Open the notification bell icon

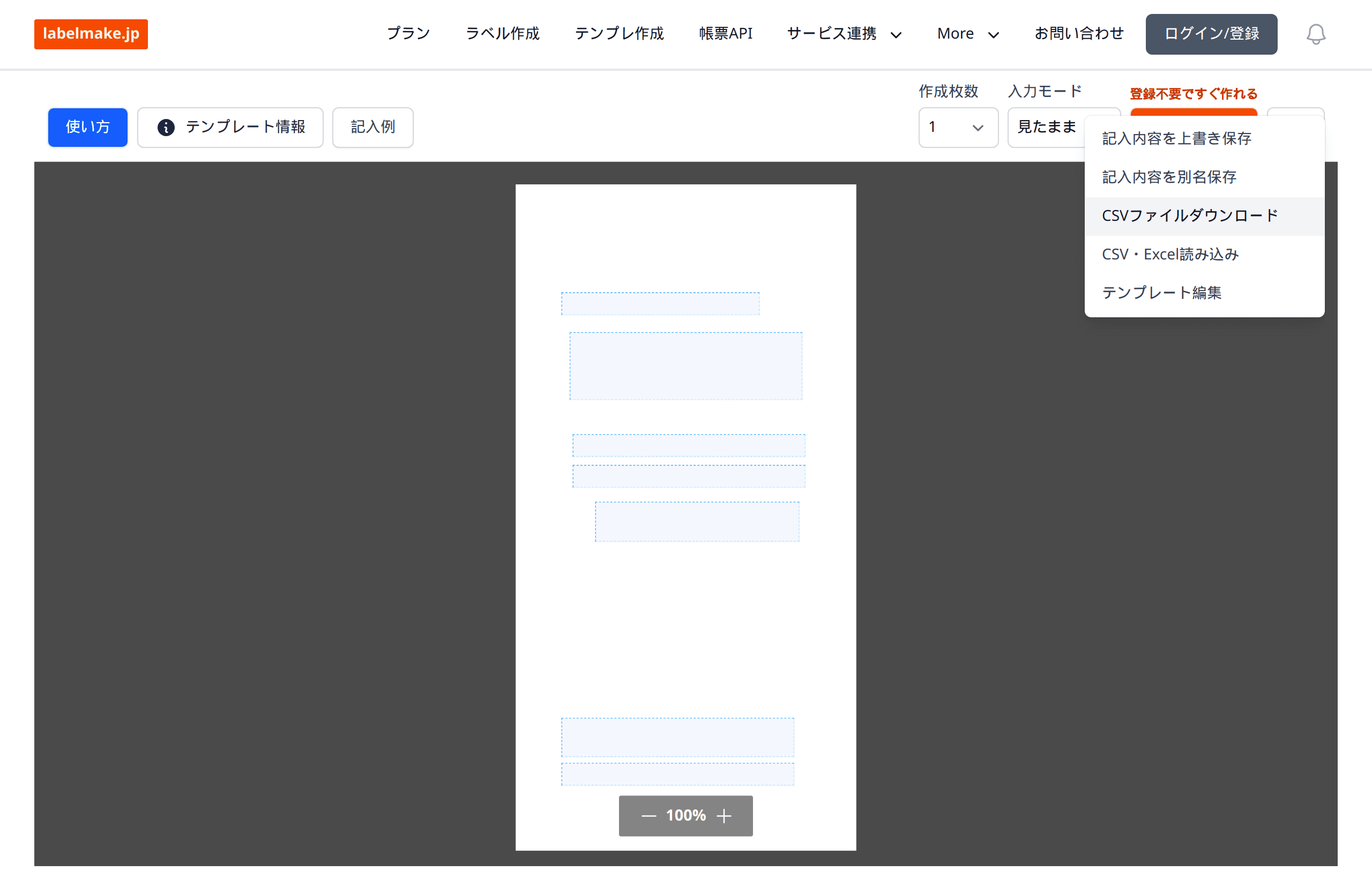1316,34
